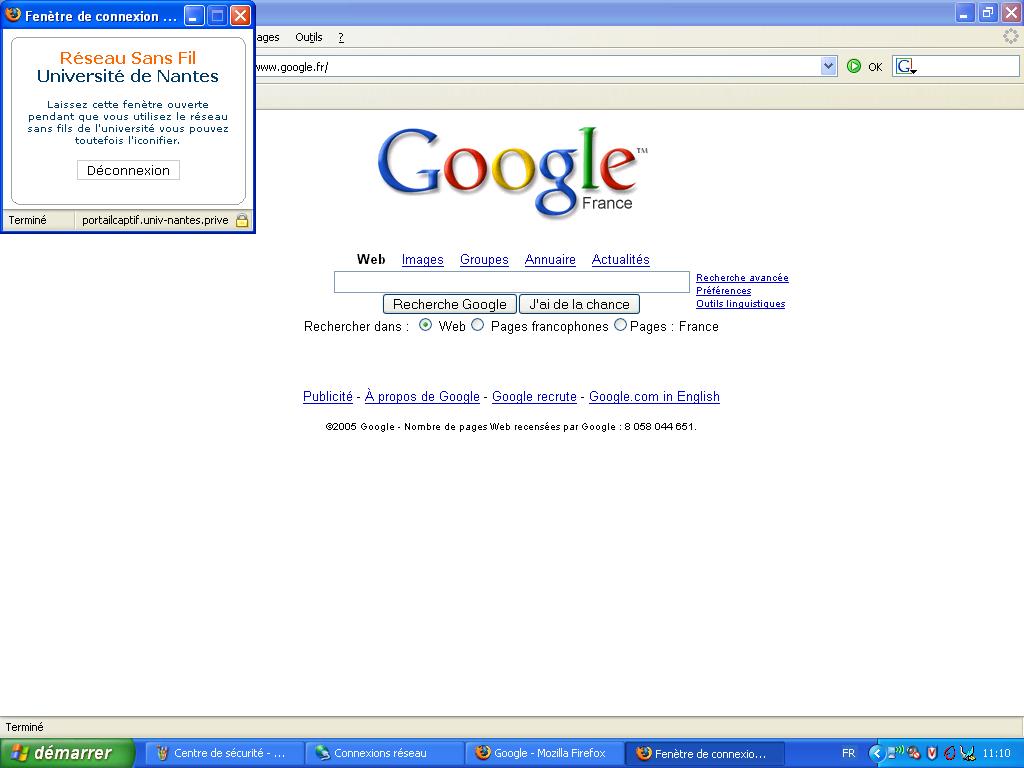Open the Outils menu

pos(308,37)
